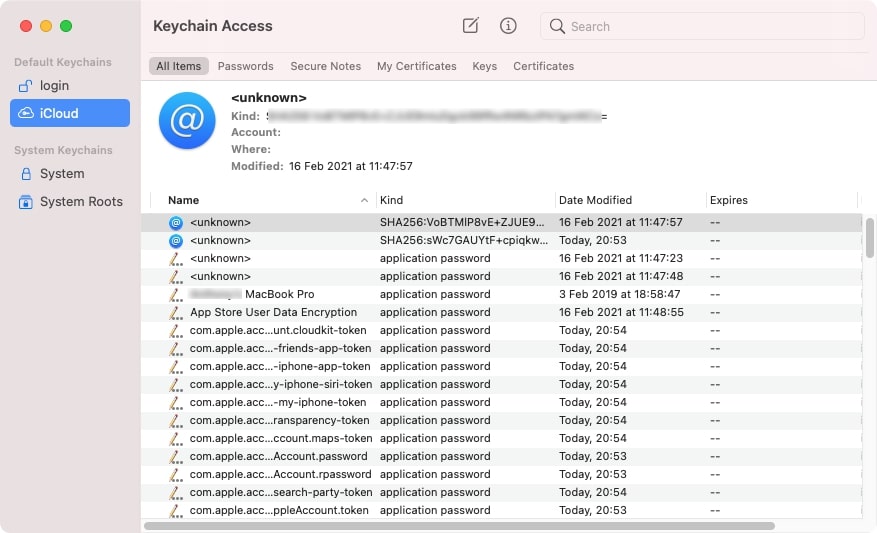Select the 'App Store User Data Encryption' entry
This screenshot has height=533, width=877.
click(501, 313)
